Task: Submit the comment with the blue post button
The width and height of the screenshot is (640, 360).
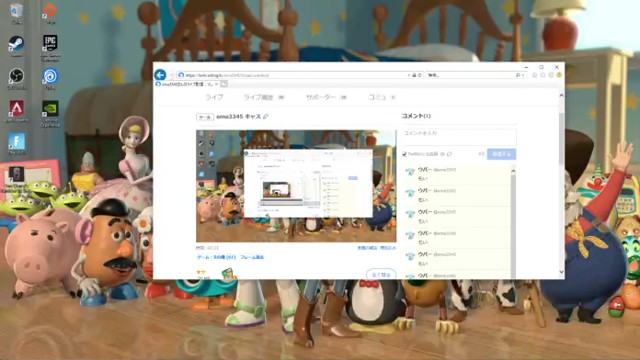Action: point(501,154)
